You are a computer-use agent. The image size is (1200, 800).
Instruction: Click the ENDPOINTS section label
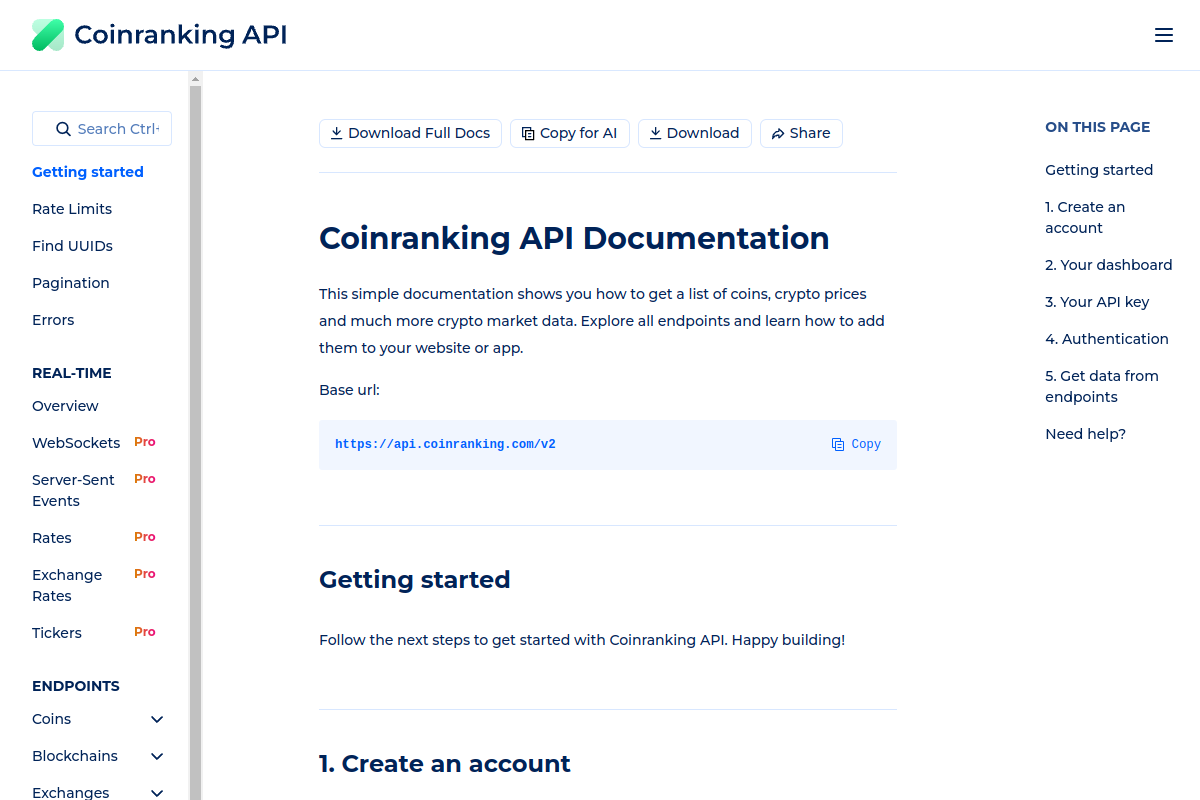pyautogui.click(x=76, y=686)
